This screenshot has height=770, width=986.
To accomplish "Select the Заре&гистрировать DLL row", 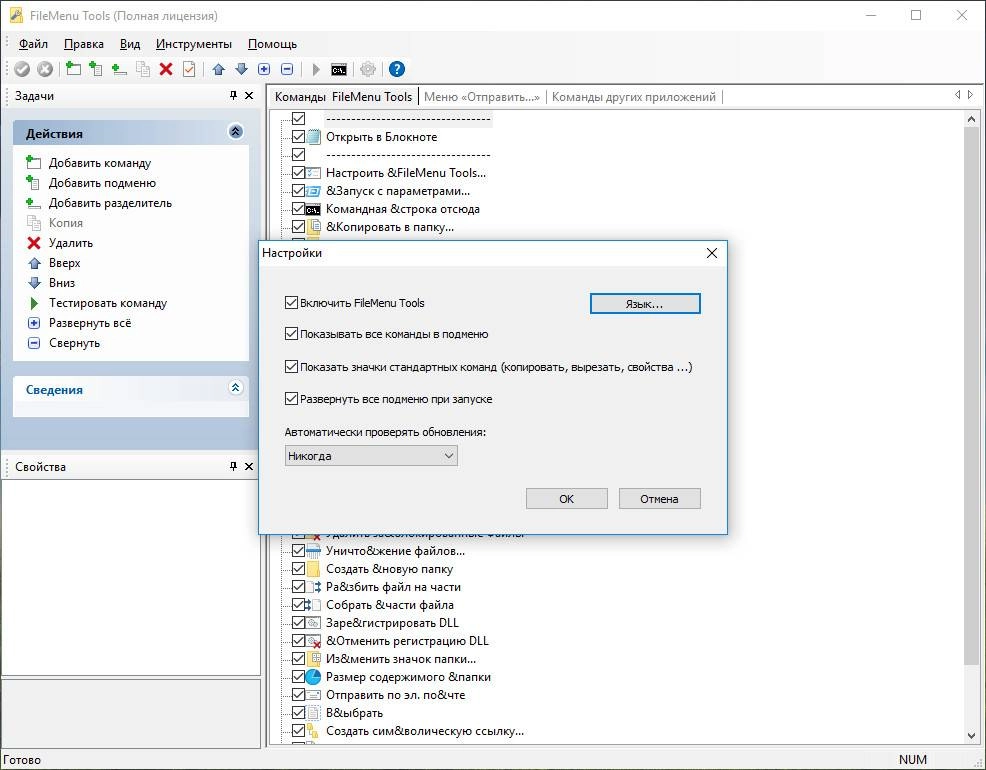I will click(x=392, y=623).
